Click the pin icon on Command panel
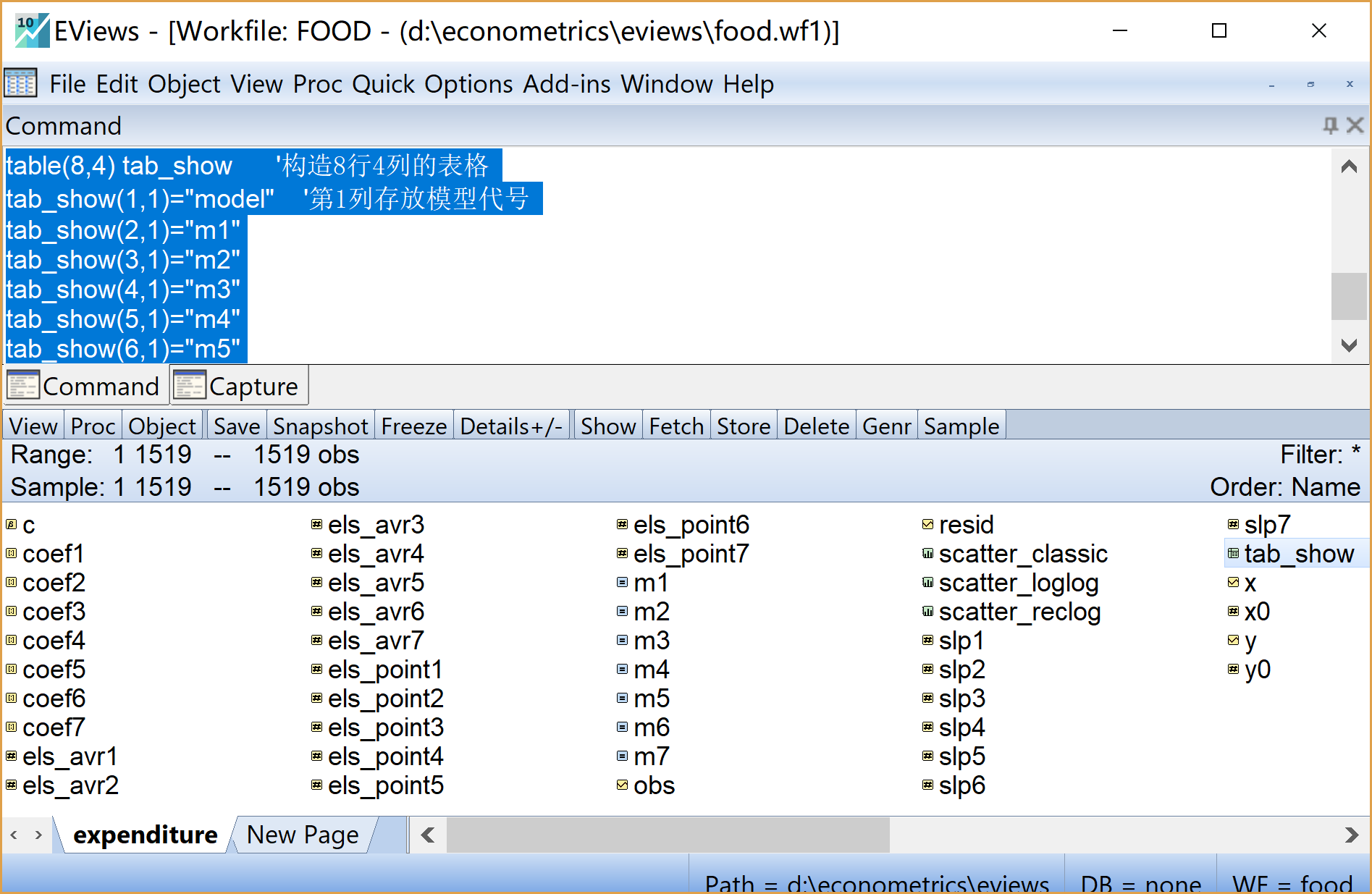The width and height of the screenshot is (1372, 894). [x=1330, y=125]
